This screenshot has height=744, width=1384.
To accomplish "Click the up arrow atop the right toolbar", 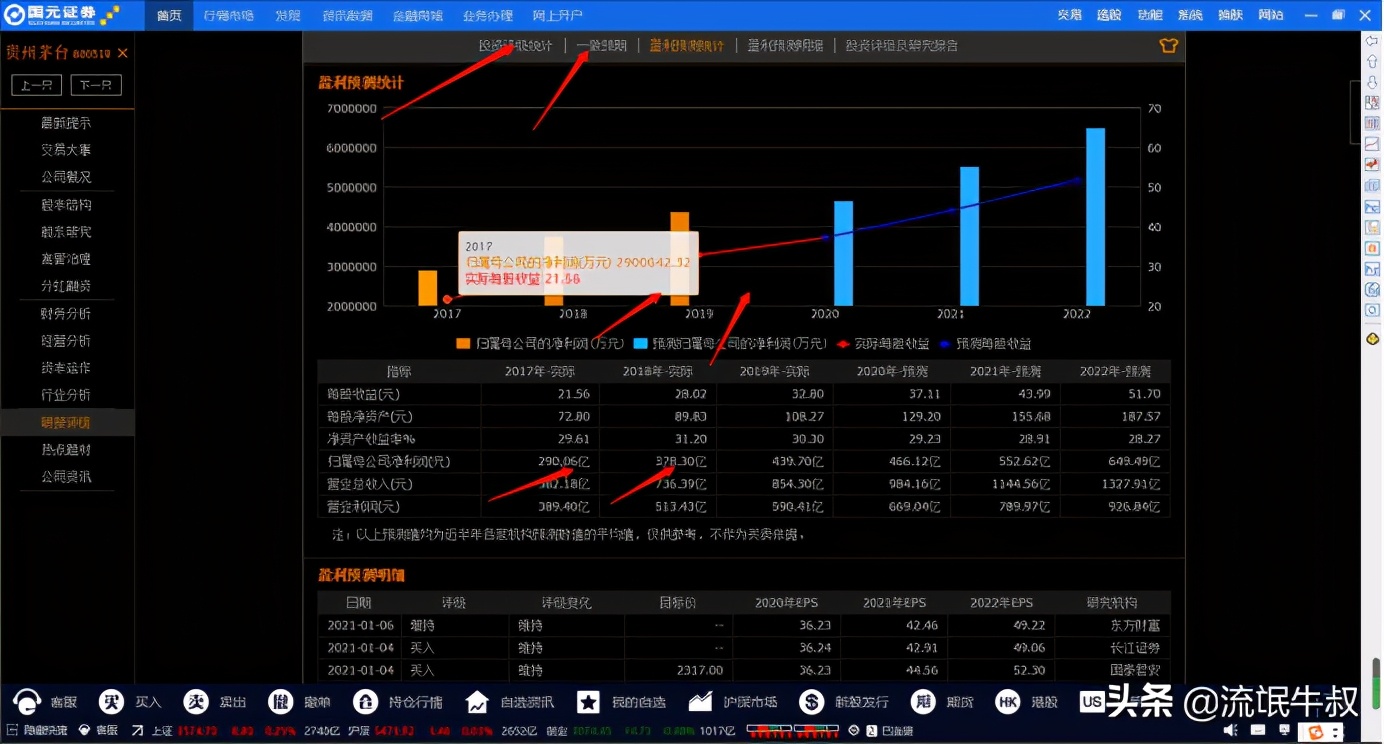I will tap(1372, 61).
